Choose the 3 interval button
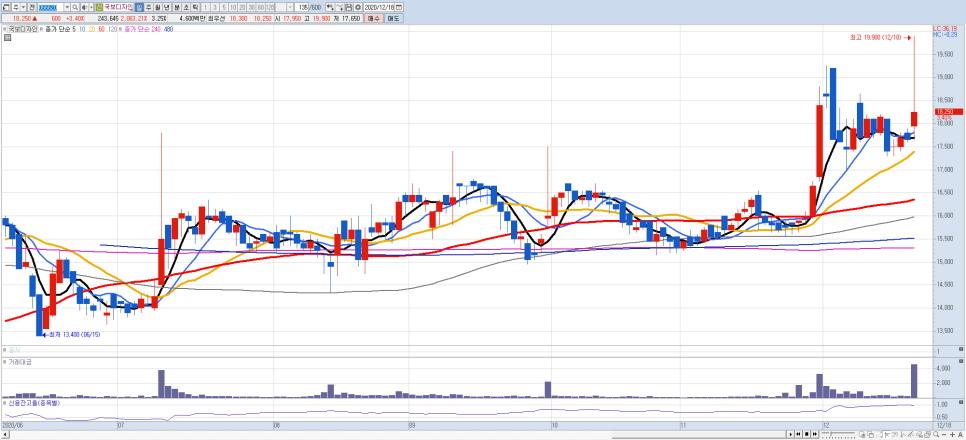 coord(214,7)
